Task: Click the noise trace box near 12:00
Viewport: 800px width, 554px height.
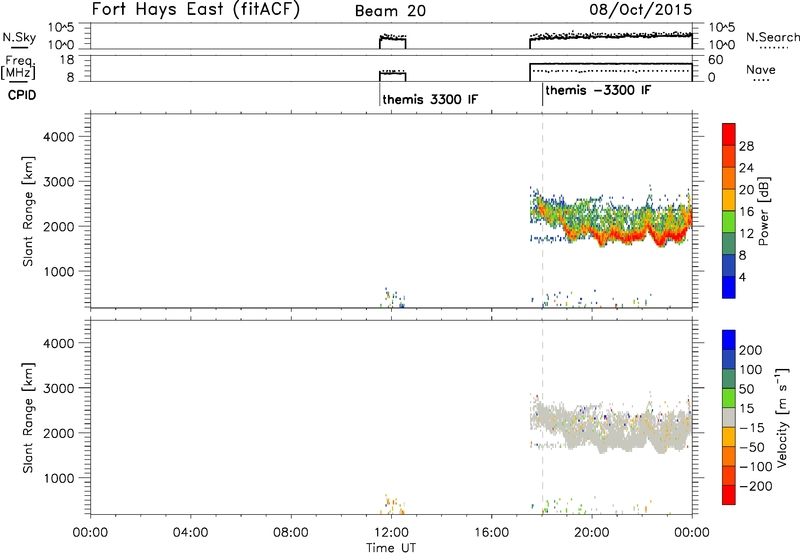Action: click(x=393, y=42)
